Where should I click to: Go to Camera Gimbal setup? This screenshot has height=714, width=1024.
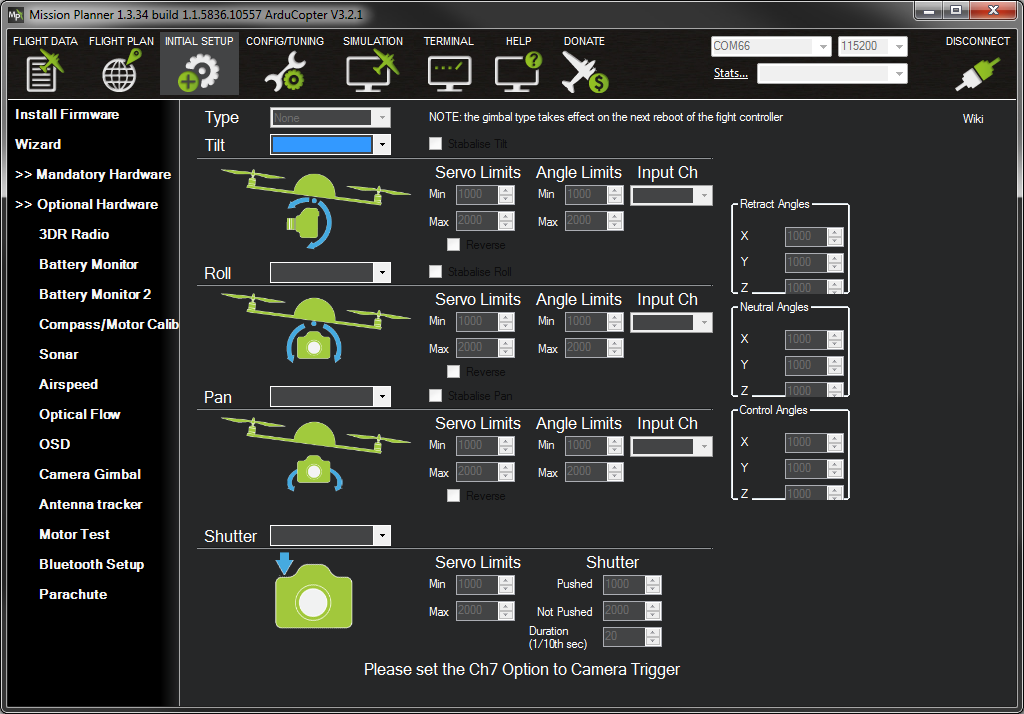[89, 474]
